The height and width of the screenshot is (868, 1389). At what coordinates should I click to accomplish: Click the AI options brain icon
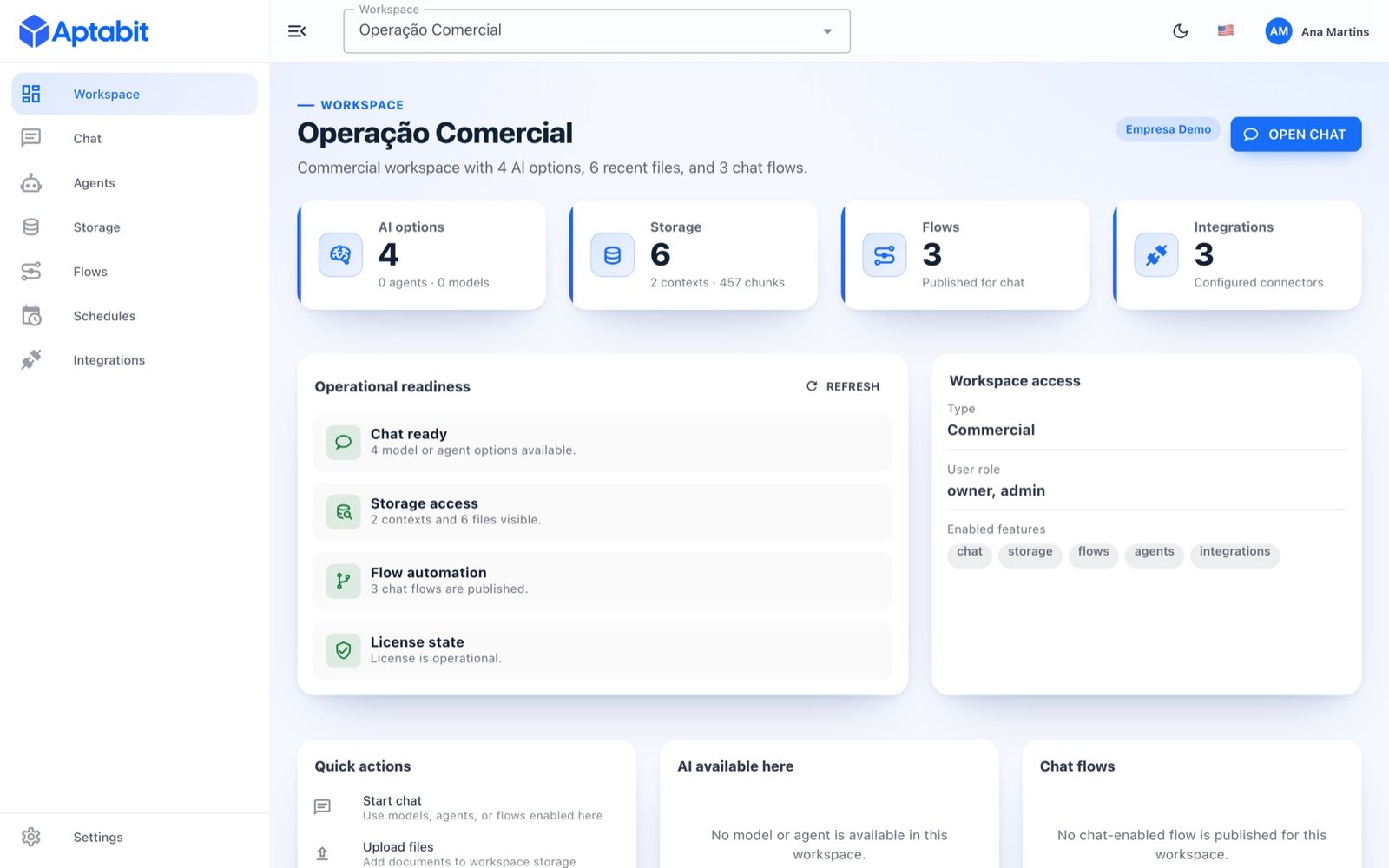(340, 255)
